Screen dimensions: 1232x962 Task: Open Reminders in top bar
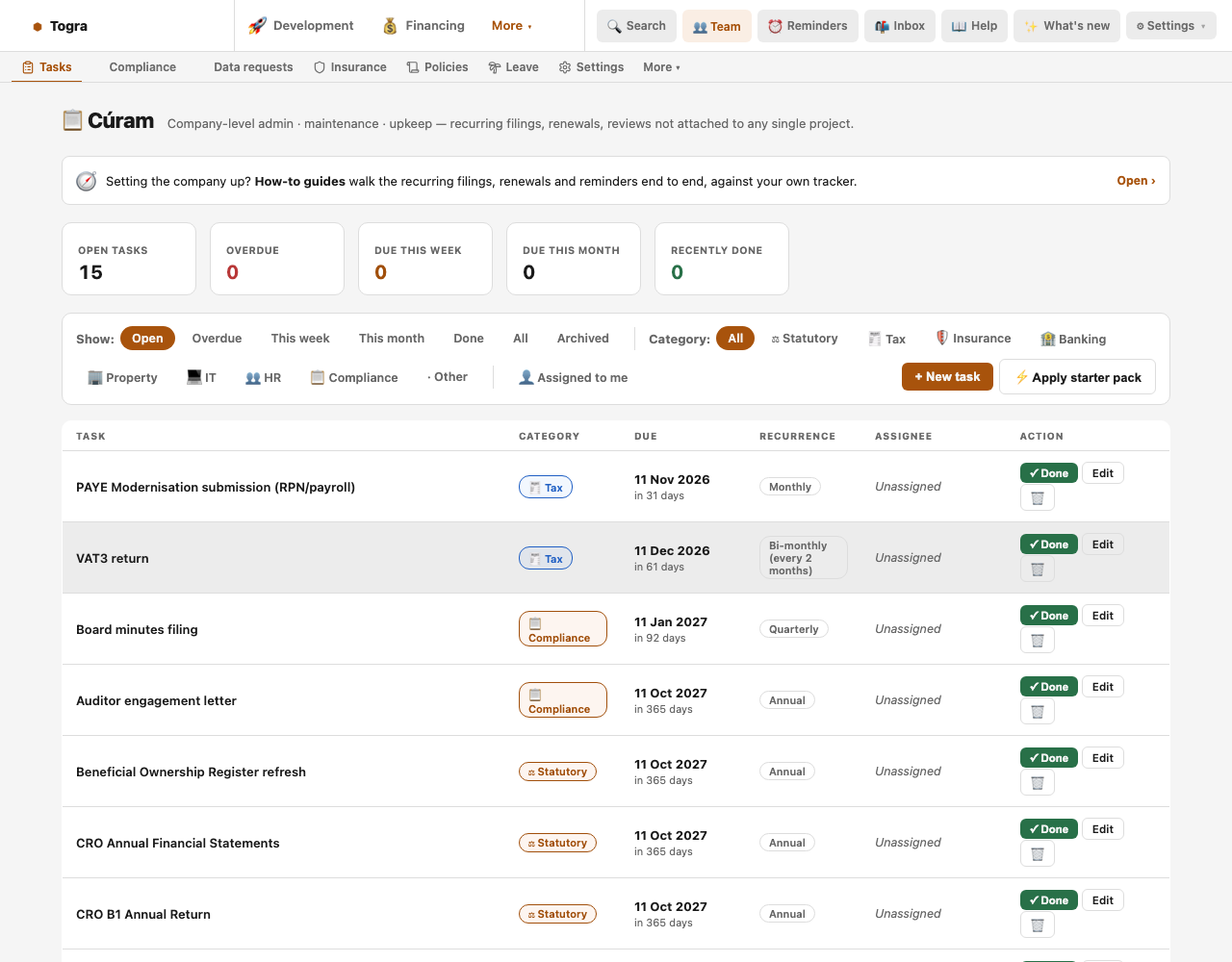click(x=808, y=26)
